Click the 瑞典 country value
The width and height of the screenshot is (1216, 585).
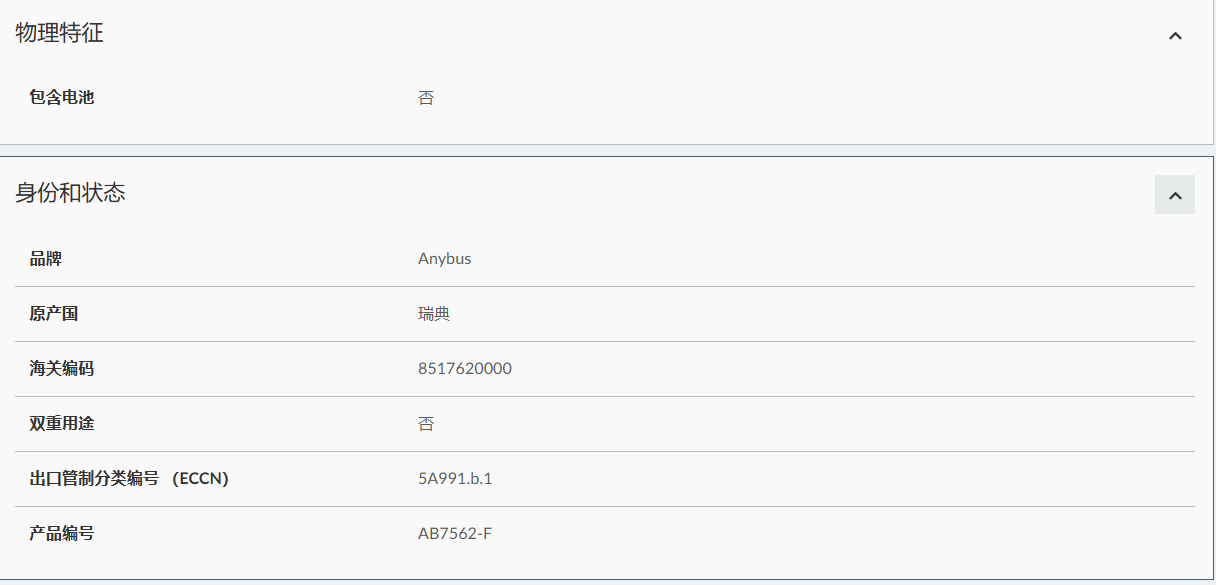(x=434, y=314)
